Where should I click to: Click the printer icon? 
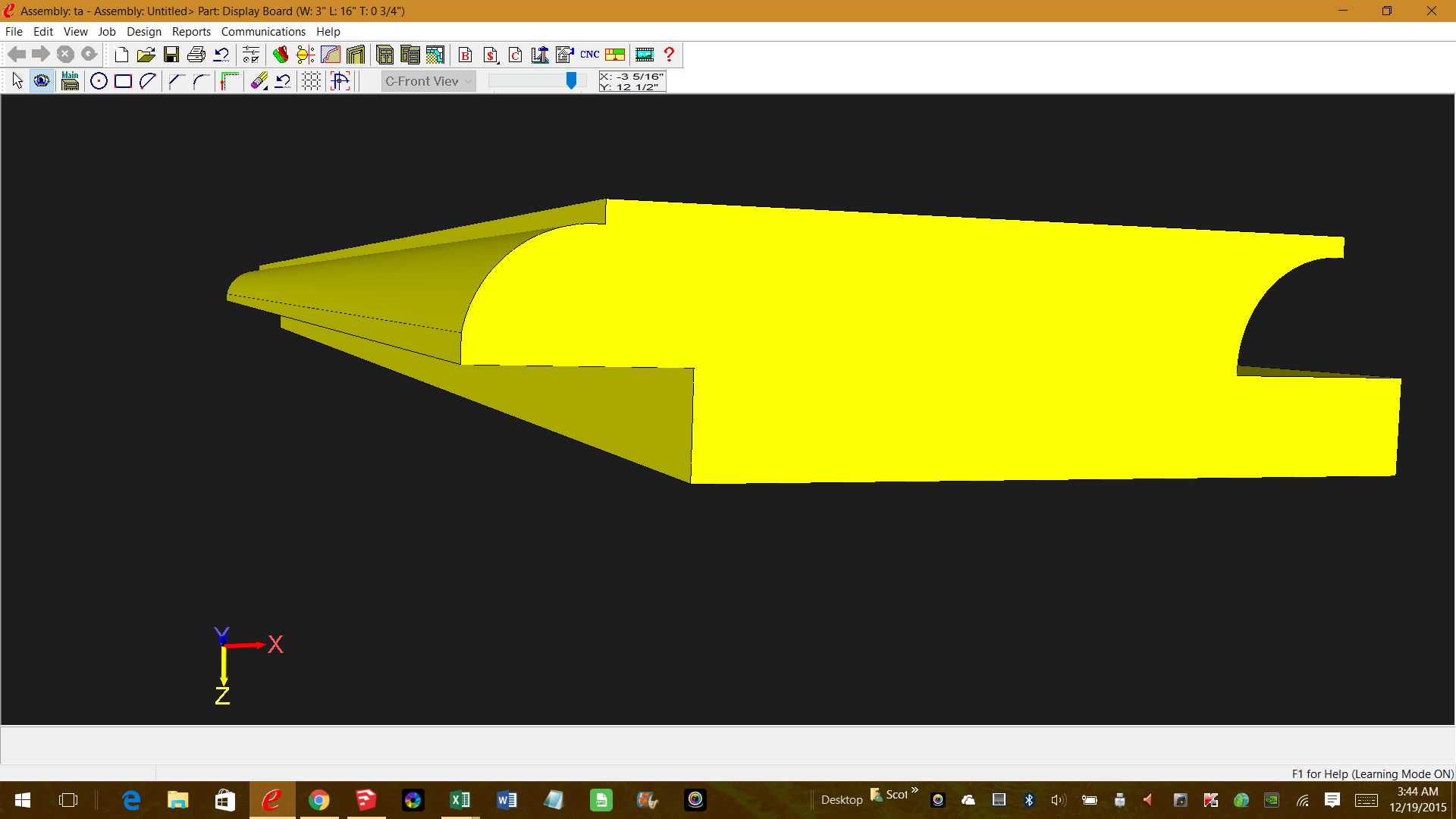[x=196, y=55]
